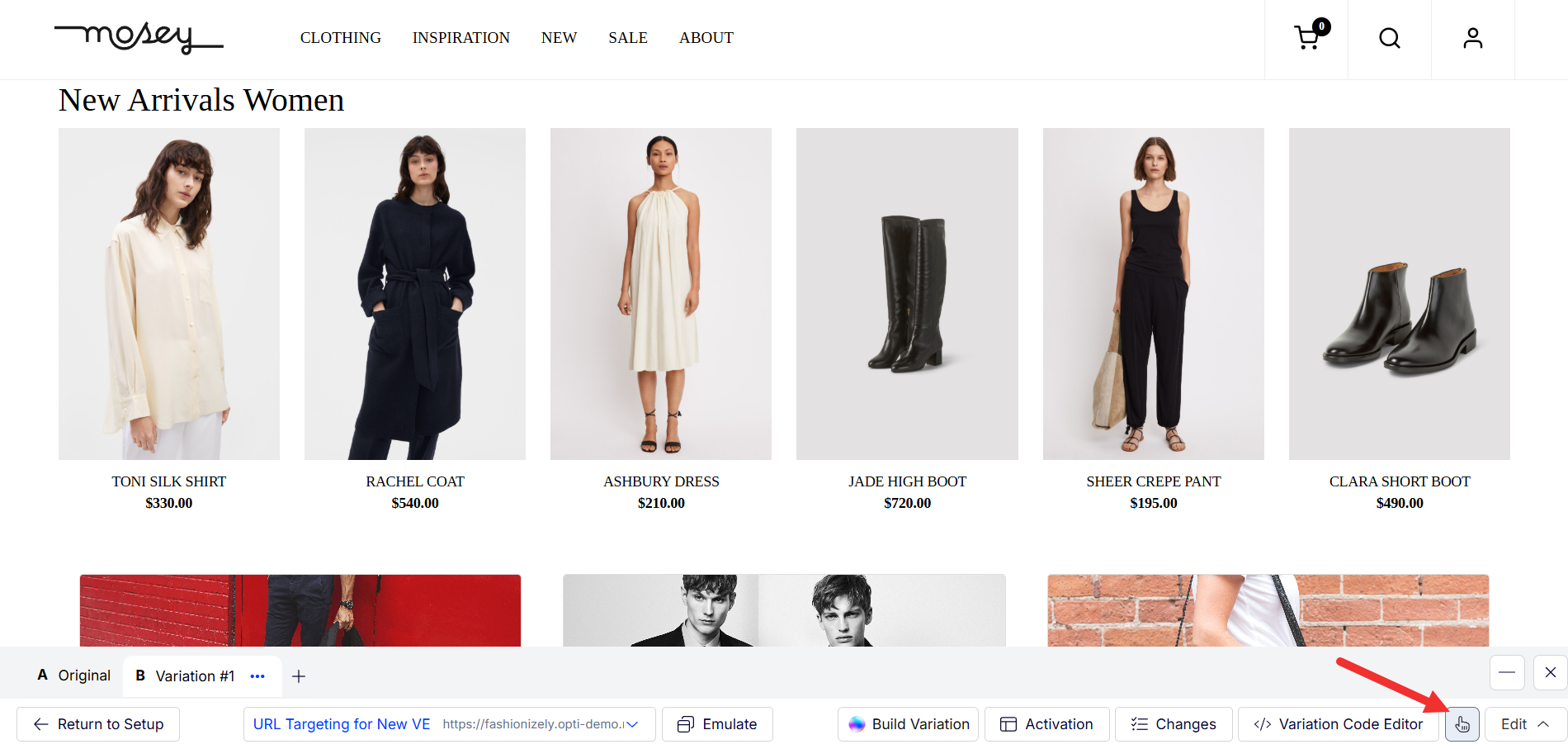
Task: Open Variation #1 three-dot options menu
Action: [x=257, y=676]
